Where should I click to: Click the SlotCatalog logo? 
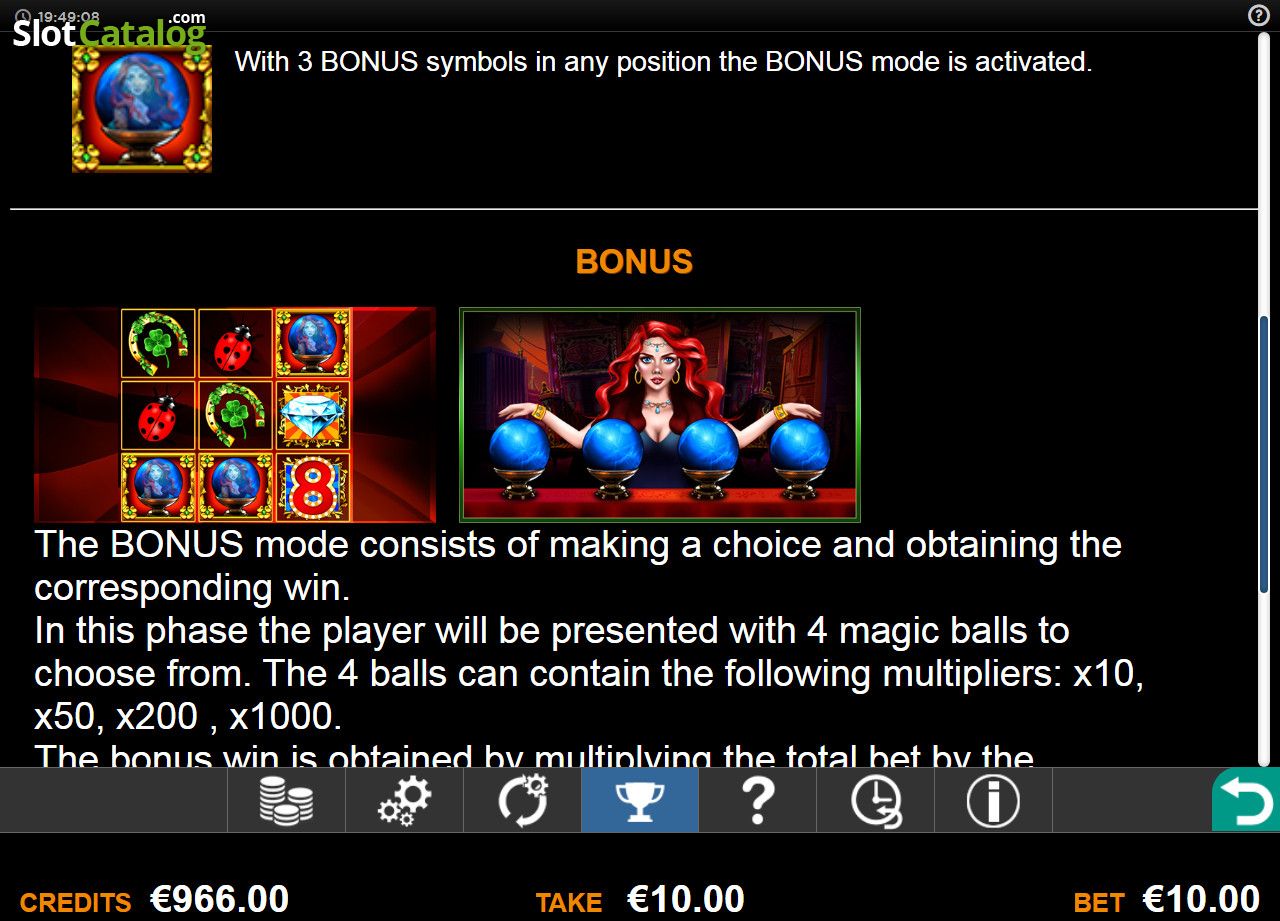[x=109, y=32]
